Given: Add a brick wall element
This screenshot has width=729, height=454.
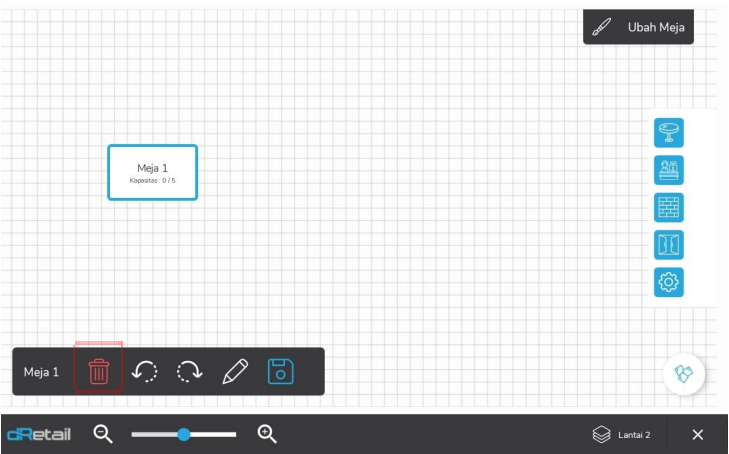Looking at the screenshot, I should coord(668,207).
